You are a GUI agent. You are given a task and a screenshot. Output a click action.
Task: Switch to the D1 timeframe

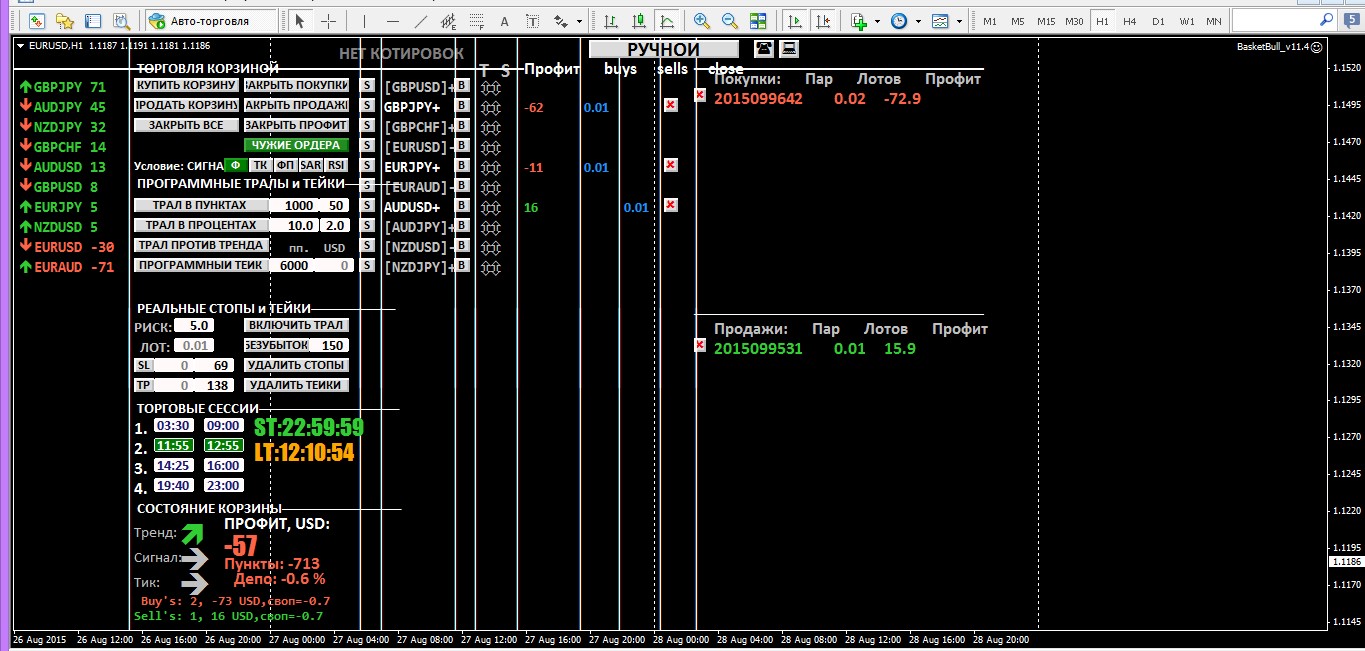1158,20
